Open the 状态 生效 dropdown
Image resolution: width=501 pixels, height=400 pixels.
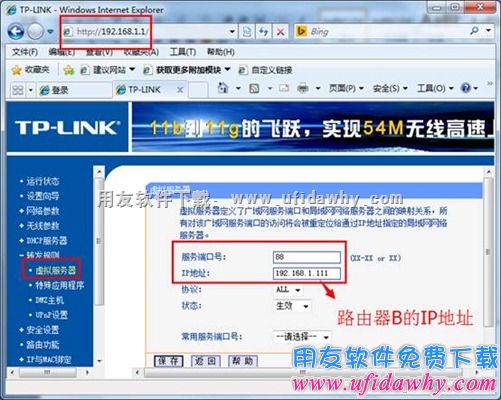point(292,306)
